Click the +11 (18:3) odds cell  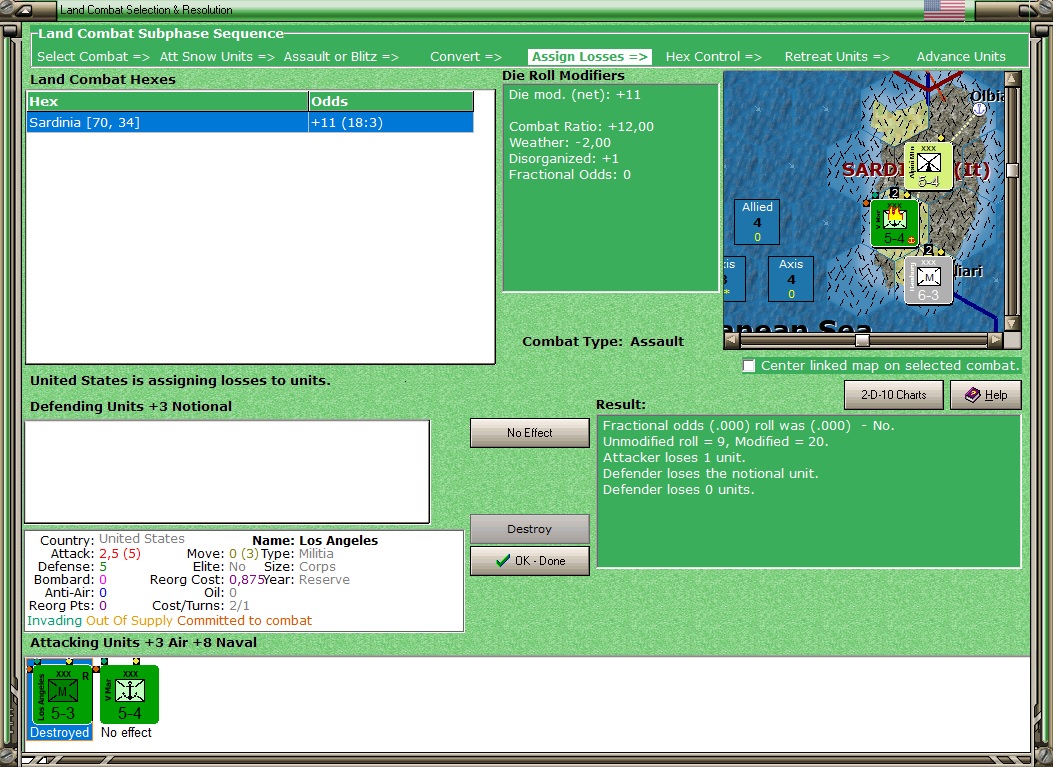click(x=391, y=122)
